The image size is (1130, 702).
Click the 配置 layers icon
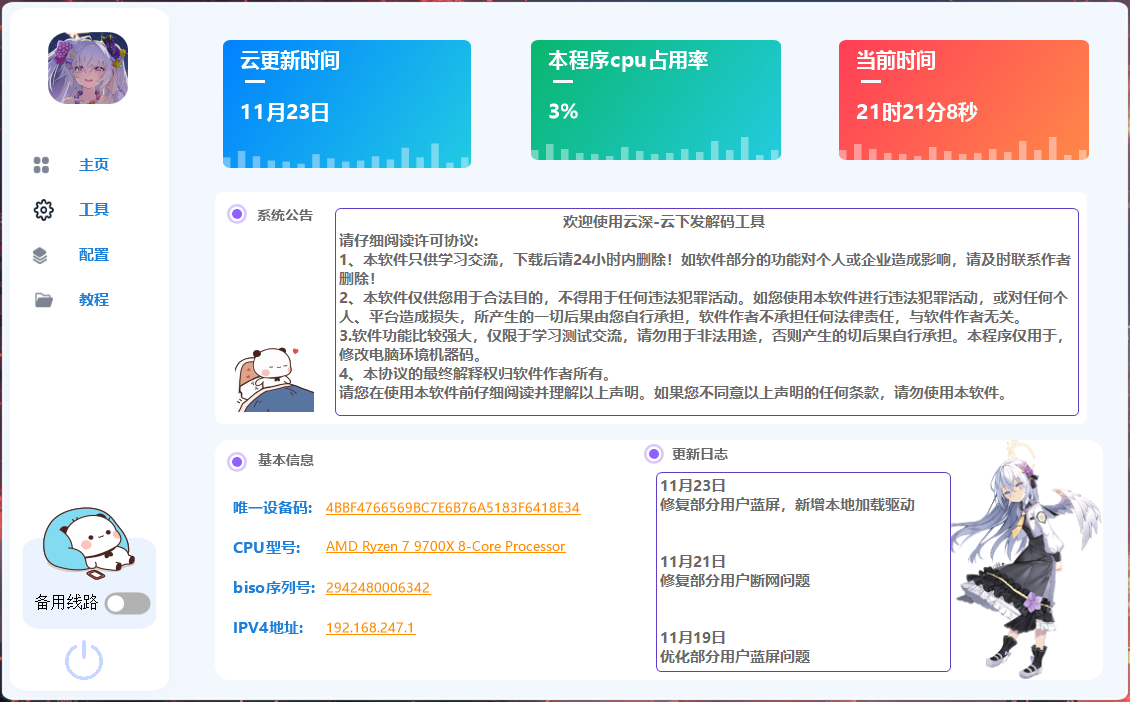coord(40,254)
